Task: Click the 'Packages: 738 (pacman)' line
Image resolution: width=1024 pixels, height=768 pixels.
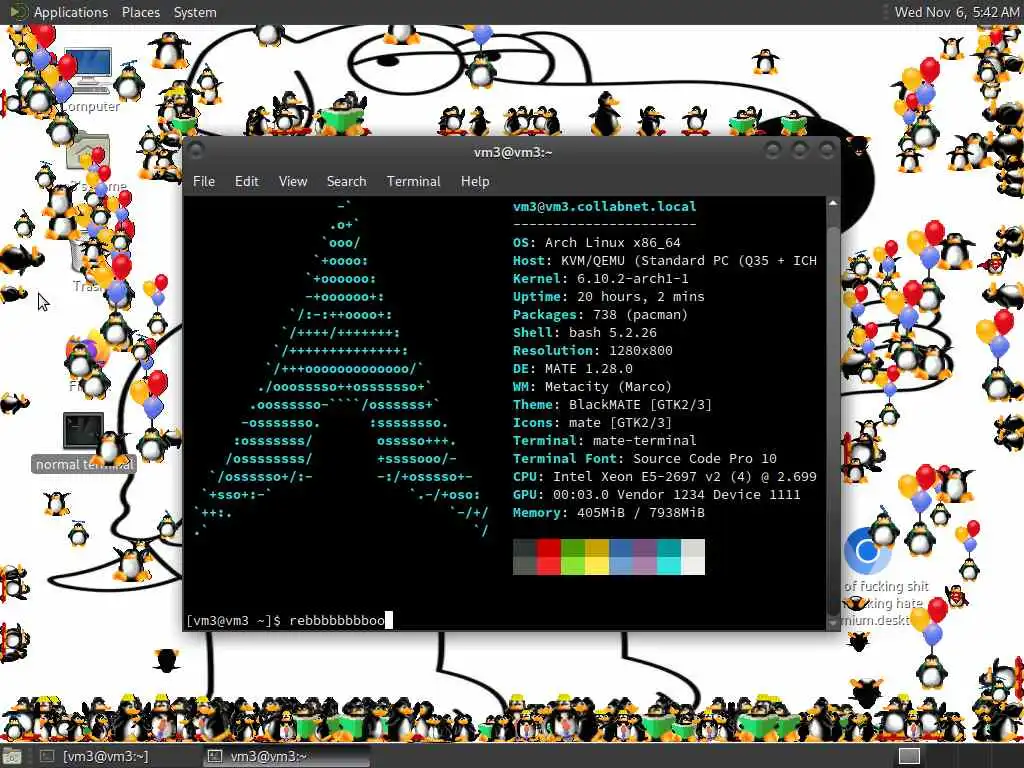Action: point(600,315)
